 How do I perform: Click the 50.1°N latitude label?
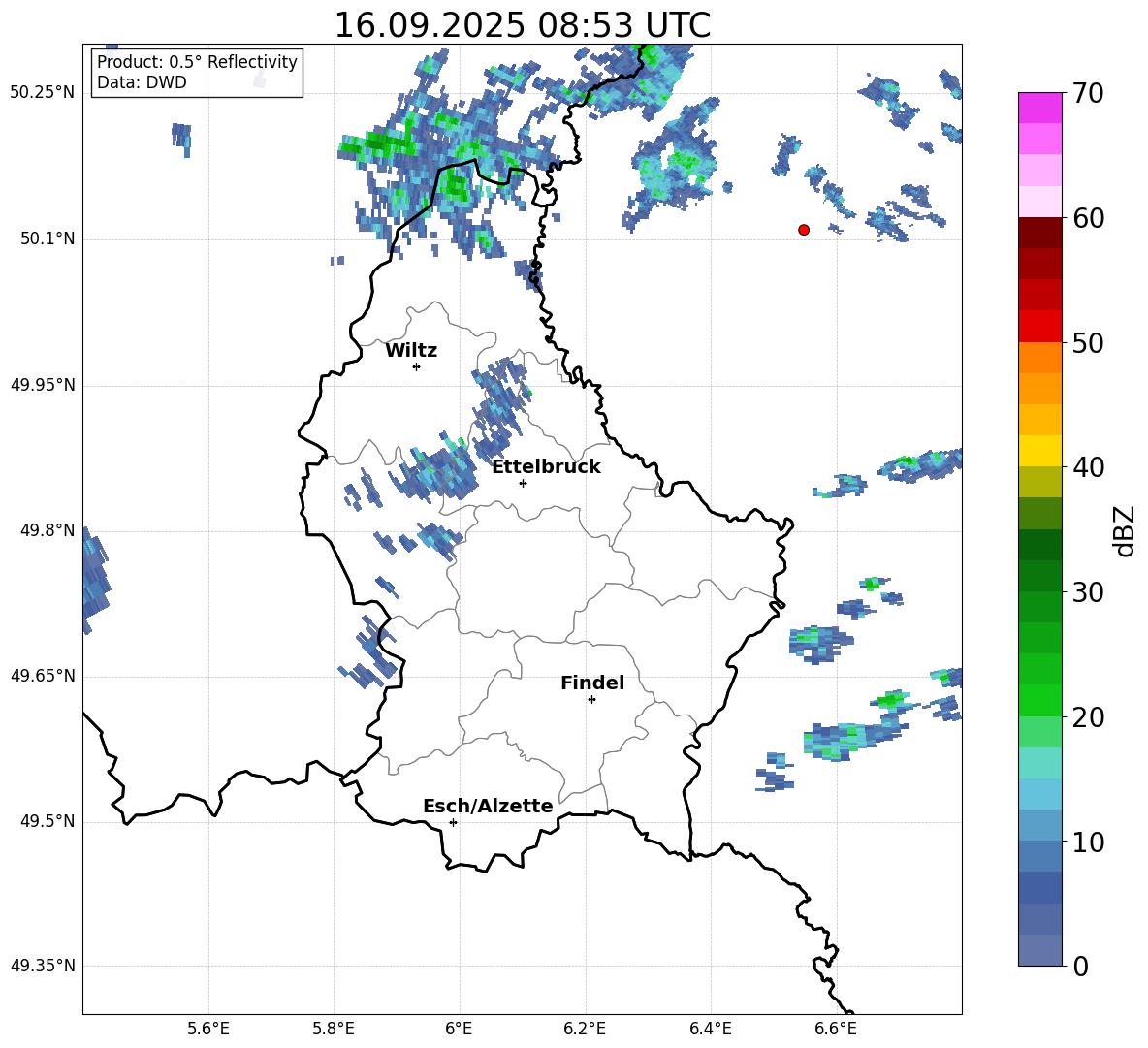point(48,238)
